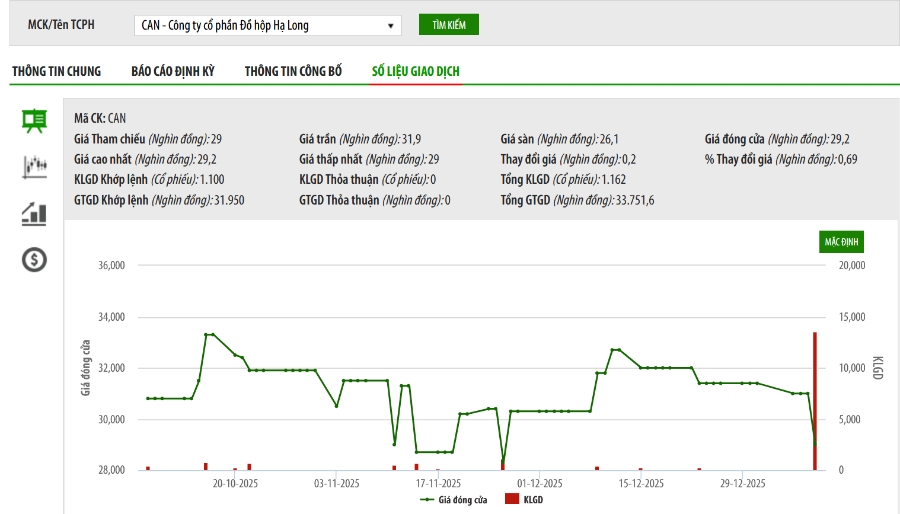The image size is (900, 514).
Task: Click the 15-12-2025 x-axis date label
Action: [x=641, y=483]
